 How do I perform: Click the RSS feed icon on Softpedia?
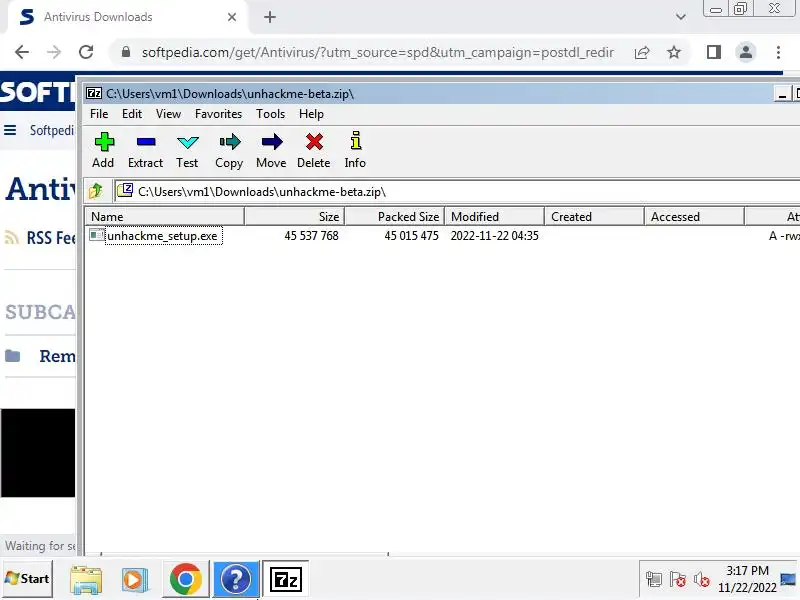[11, 237]
